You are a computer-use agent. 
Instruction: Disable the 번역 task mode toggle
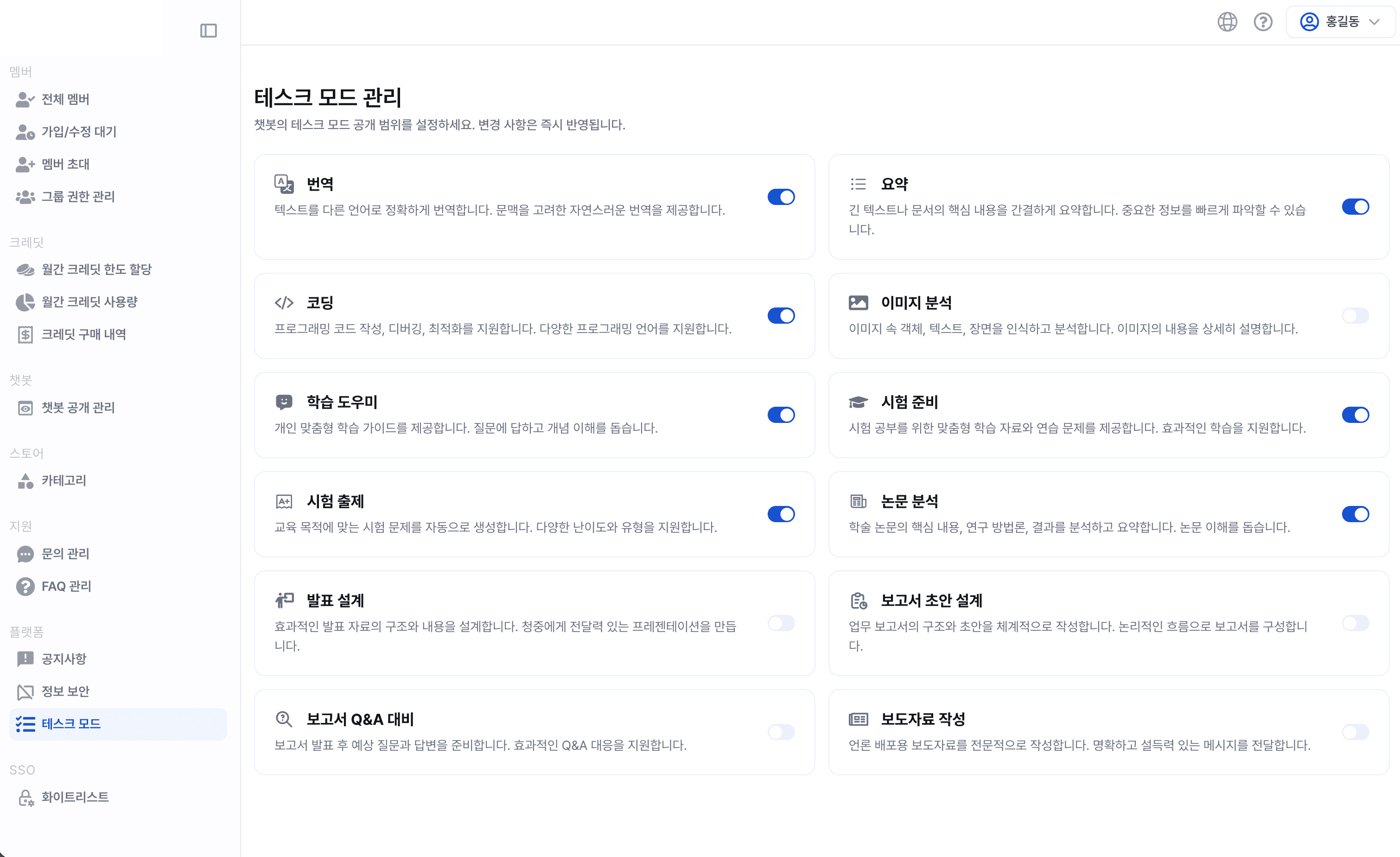coord(781,197)
